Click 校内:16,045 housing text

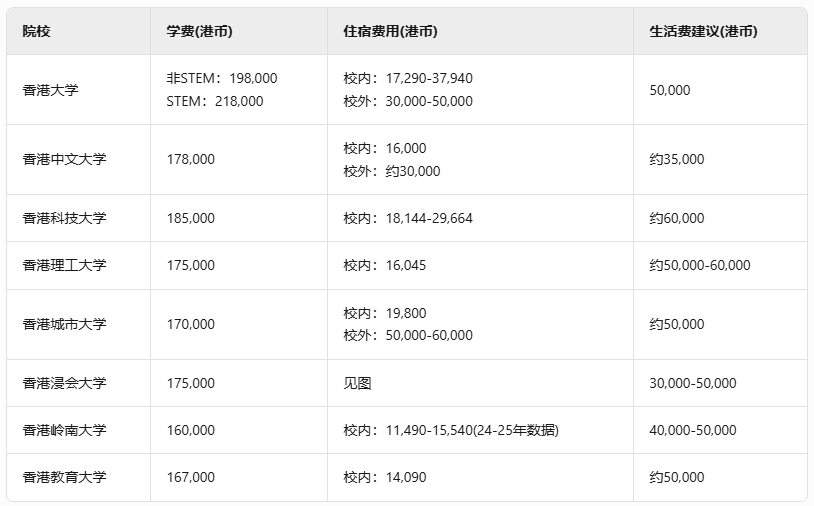coord(385,265)
